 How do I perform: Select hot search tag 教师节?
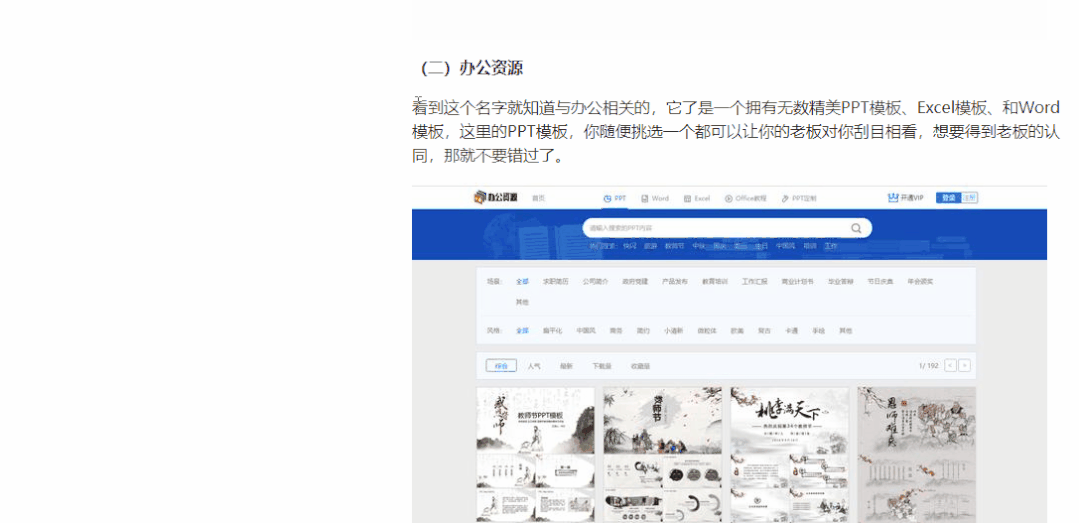point(674,246)
